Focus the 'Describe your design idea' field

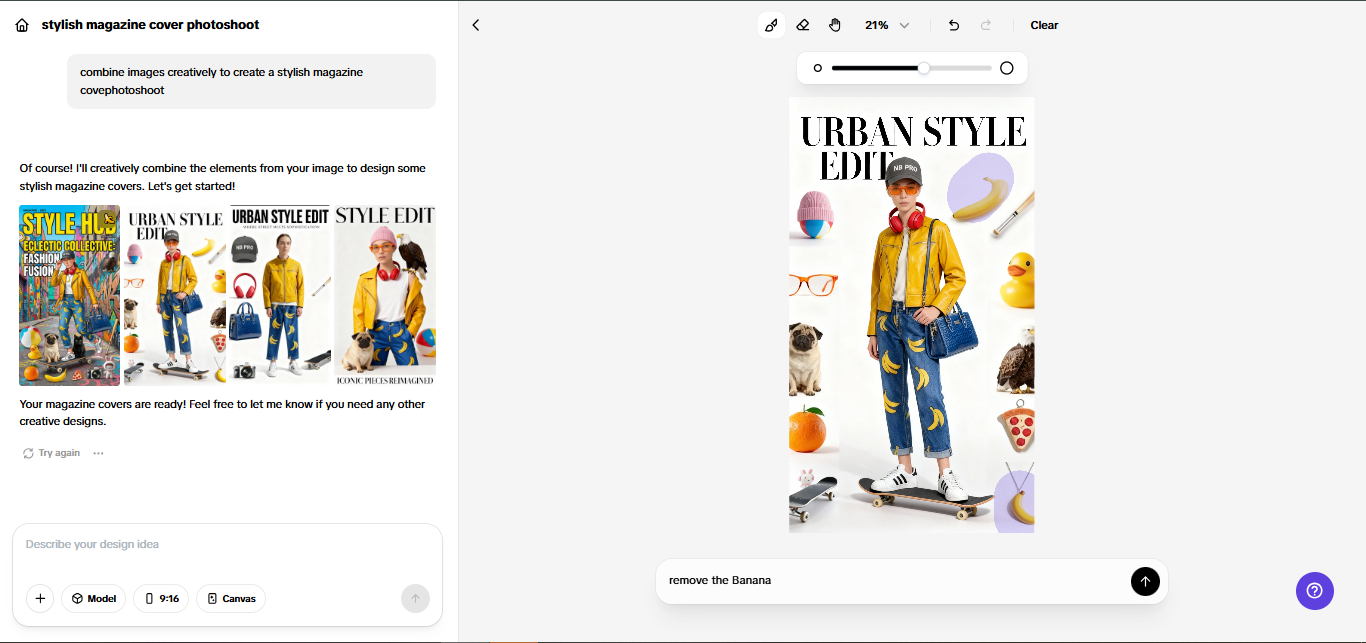coord(227,545)
